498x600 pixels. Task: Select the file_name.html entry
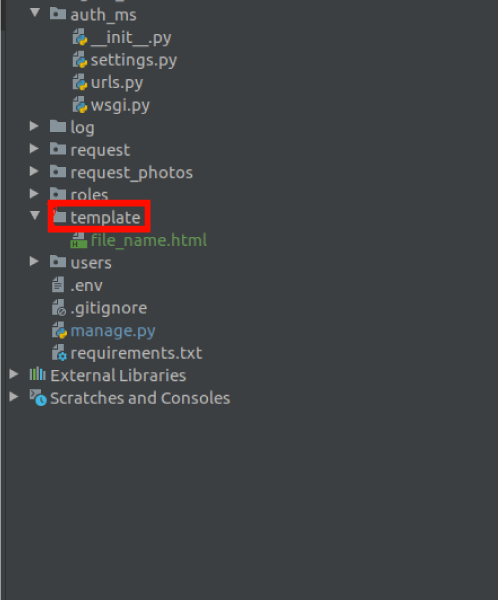[x=149, y=241]
